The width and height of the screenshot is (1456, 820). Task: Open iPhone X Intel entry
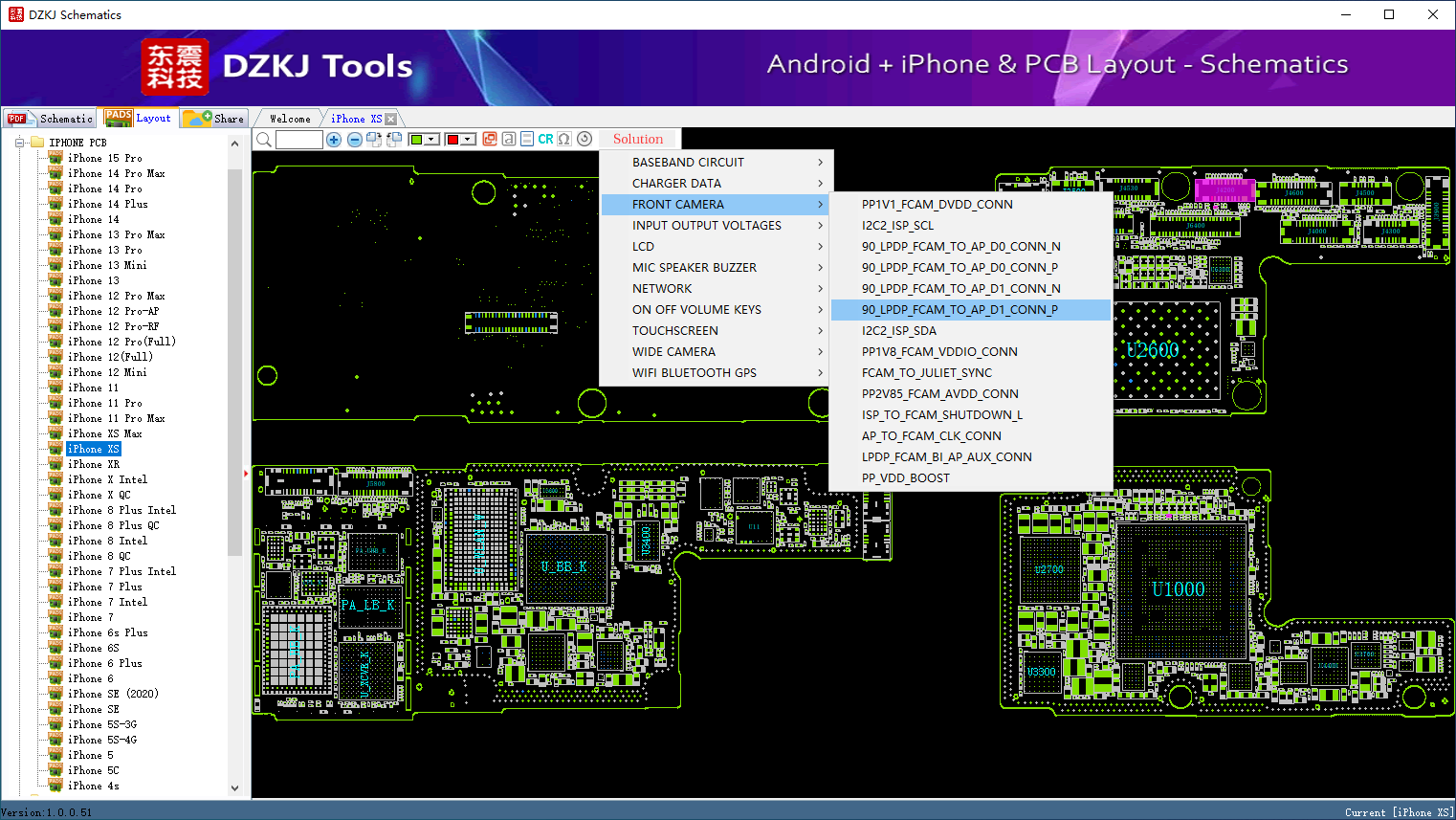(107, 479)
